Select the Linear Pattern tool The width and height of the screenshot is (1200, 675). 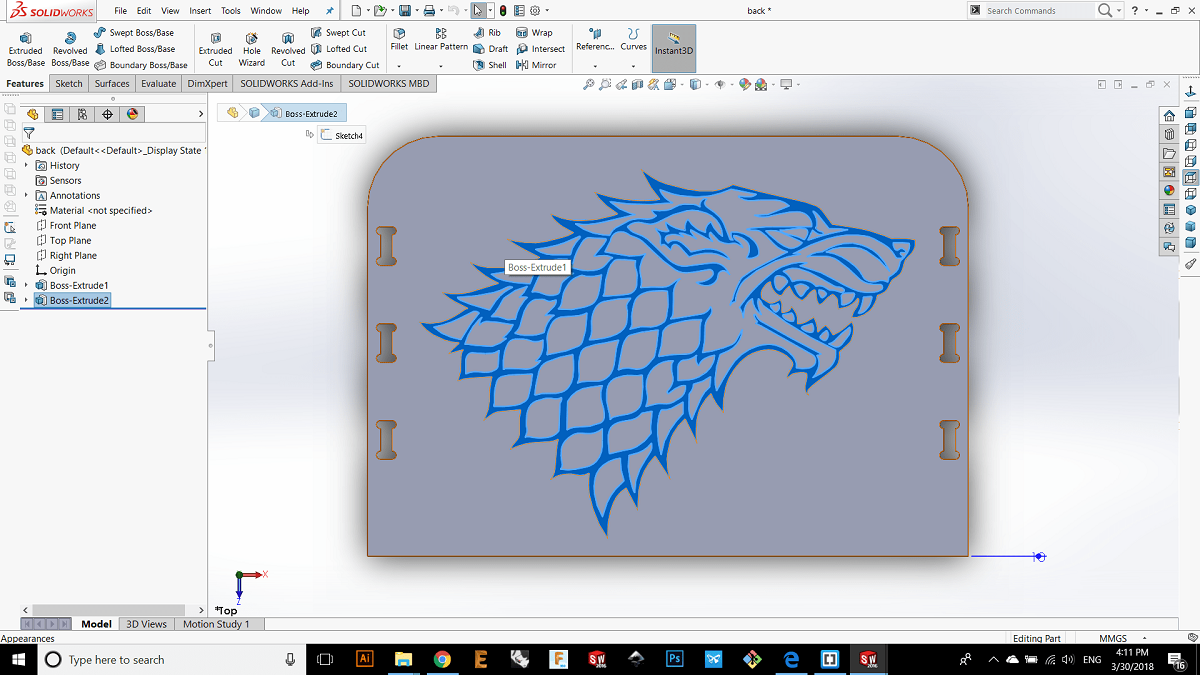(x=441, y=38)
